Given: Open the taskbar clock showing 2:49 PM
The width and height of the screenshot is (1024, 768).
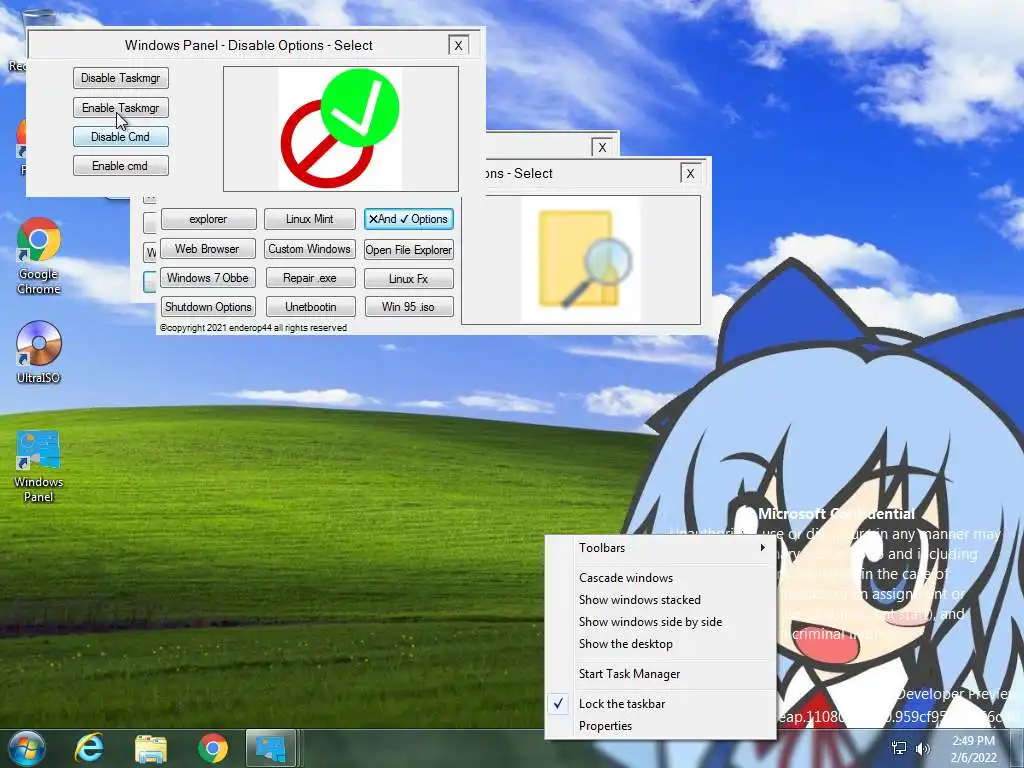Looking at the screenshot, I should tap(974, 749).
